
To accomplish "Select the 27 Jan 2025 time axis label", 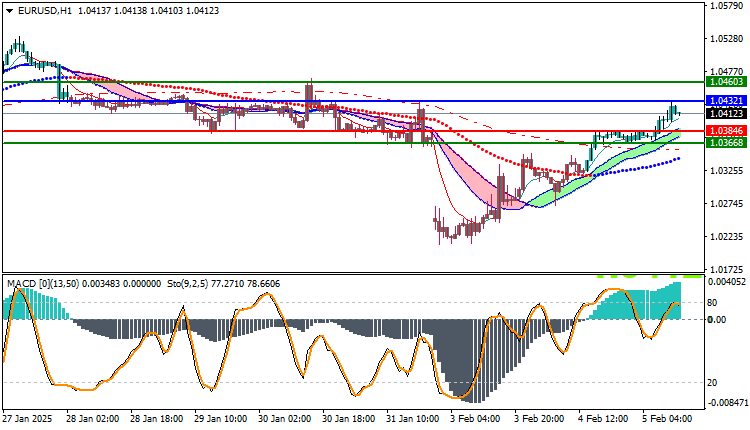I will coord(27,419).
